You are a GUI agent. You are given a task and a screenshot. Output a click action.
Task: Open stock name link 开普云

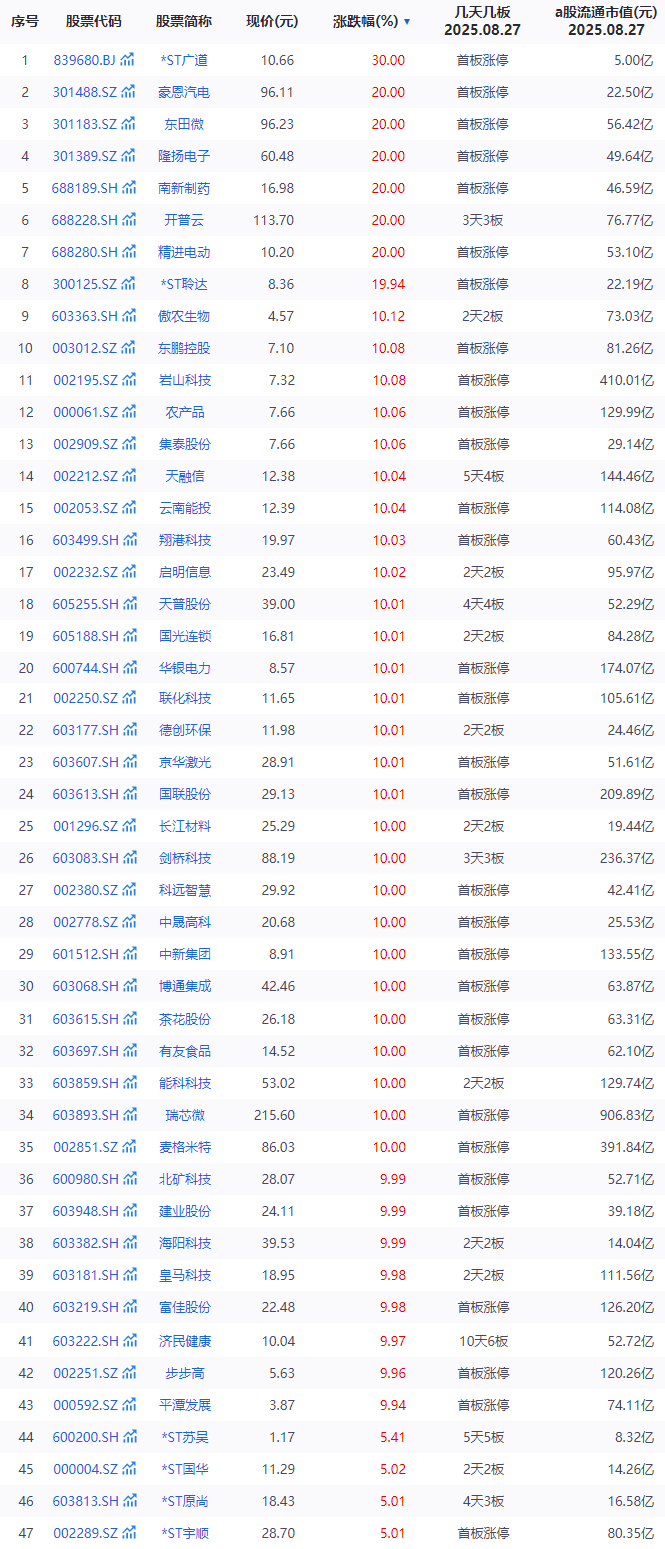click(x=184, y=220)
